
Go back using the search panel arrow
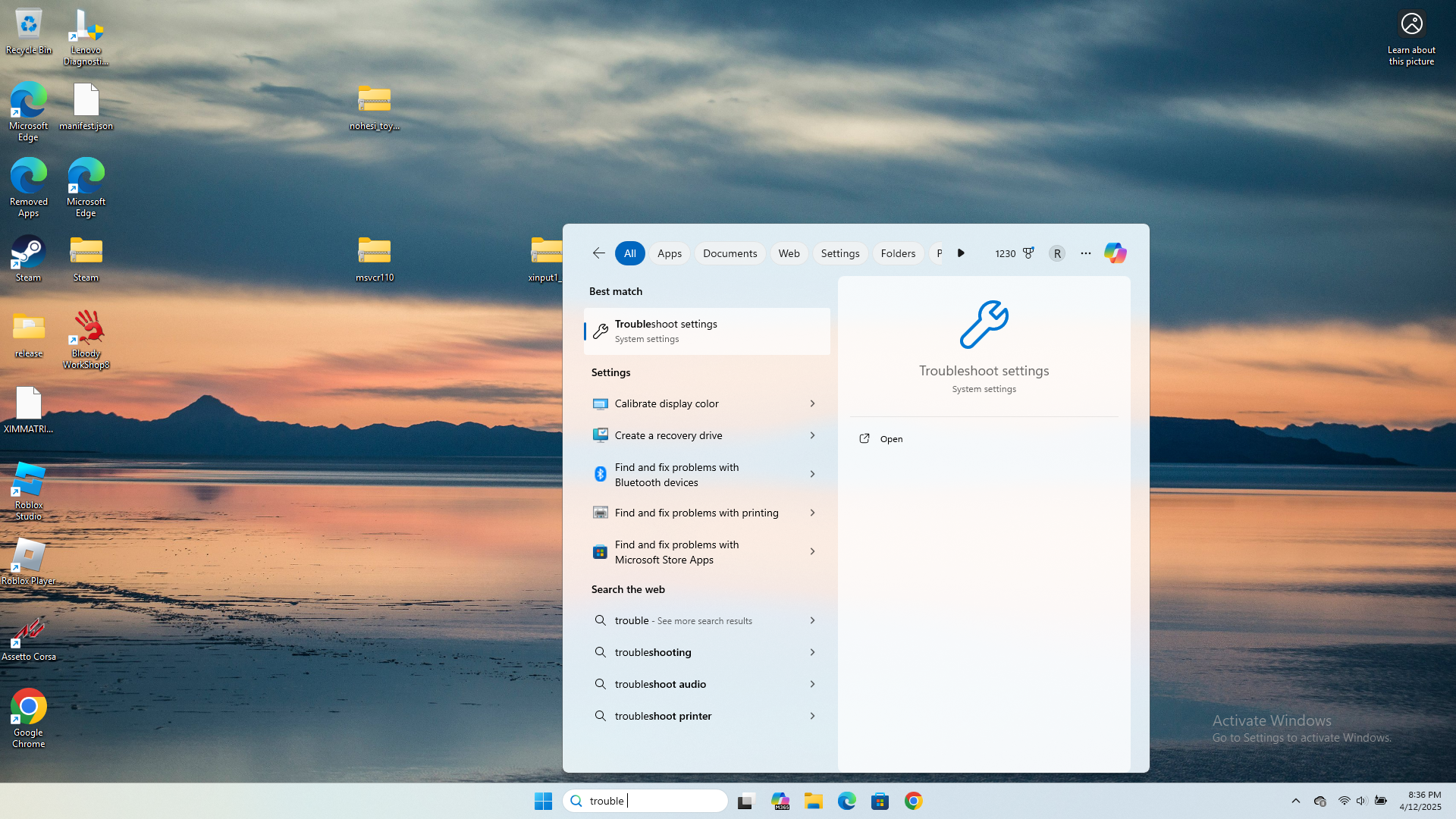click(x=598, y=253)
